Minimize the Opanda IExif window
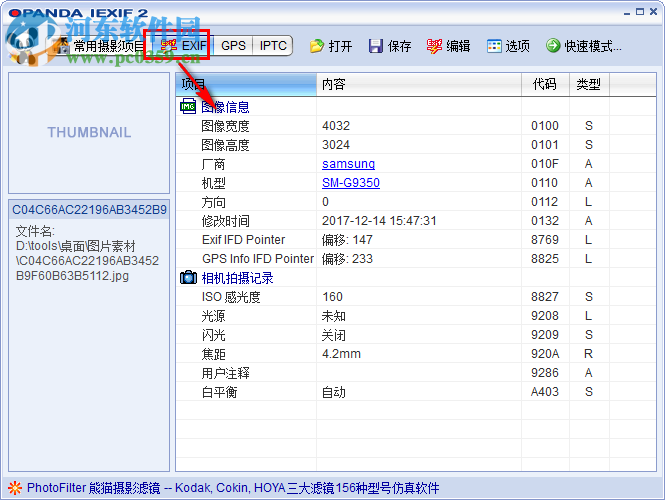 627,13
